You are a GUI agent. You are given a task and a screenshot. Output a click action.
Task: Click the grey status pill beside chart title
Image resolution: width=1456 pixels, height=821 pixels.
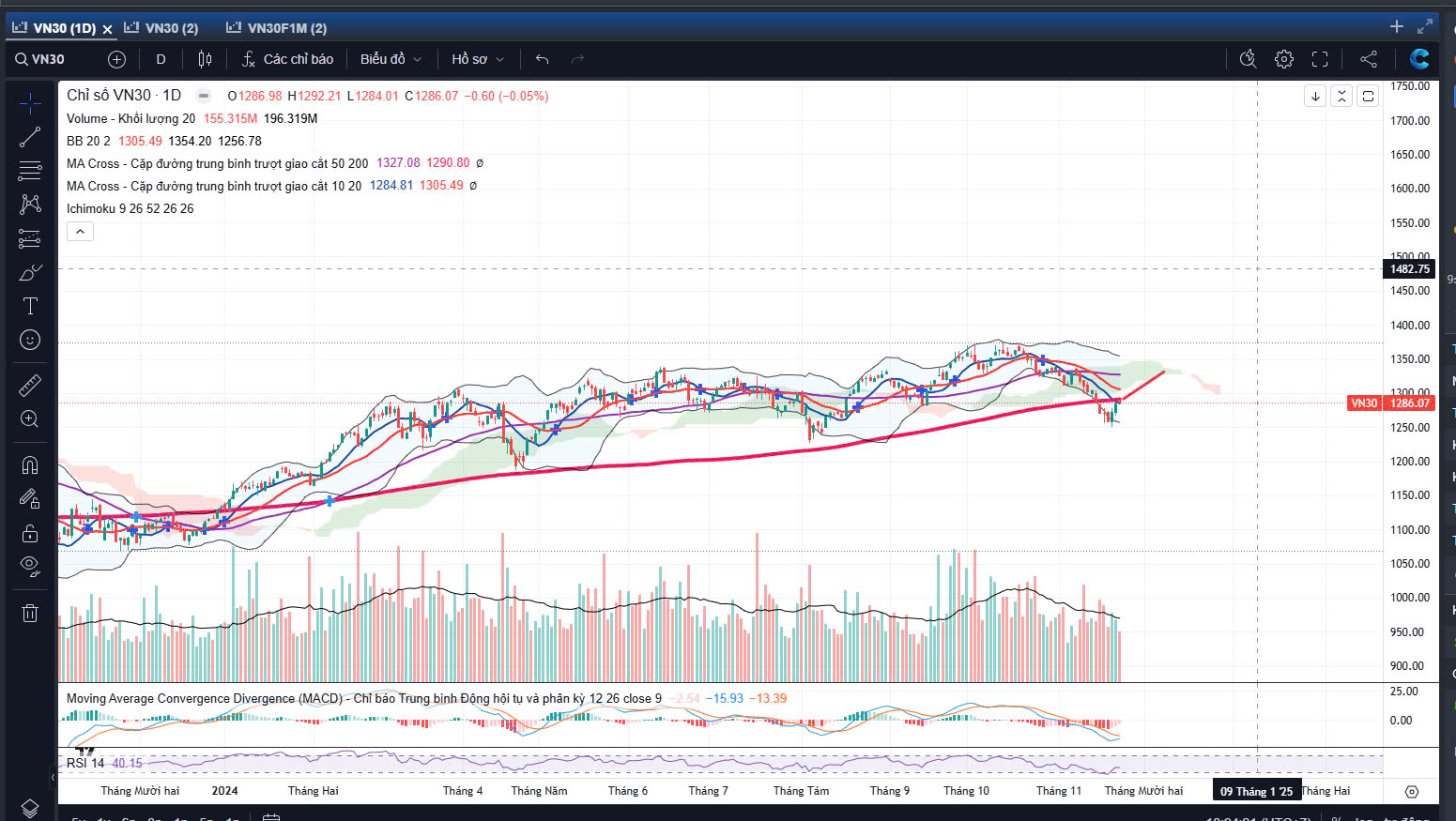tap(203, 96)
